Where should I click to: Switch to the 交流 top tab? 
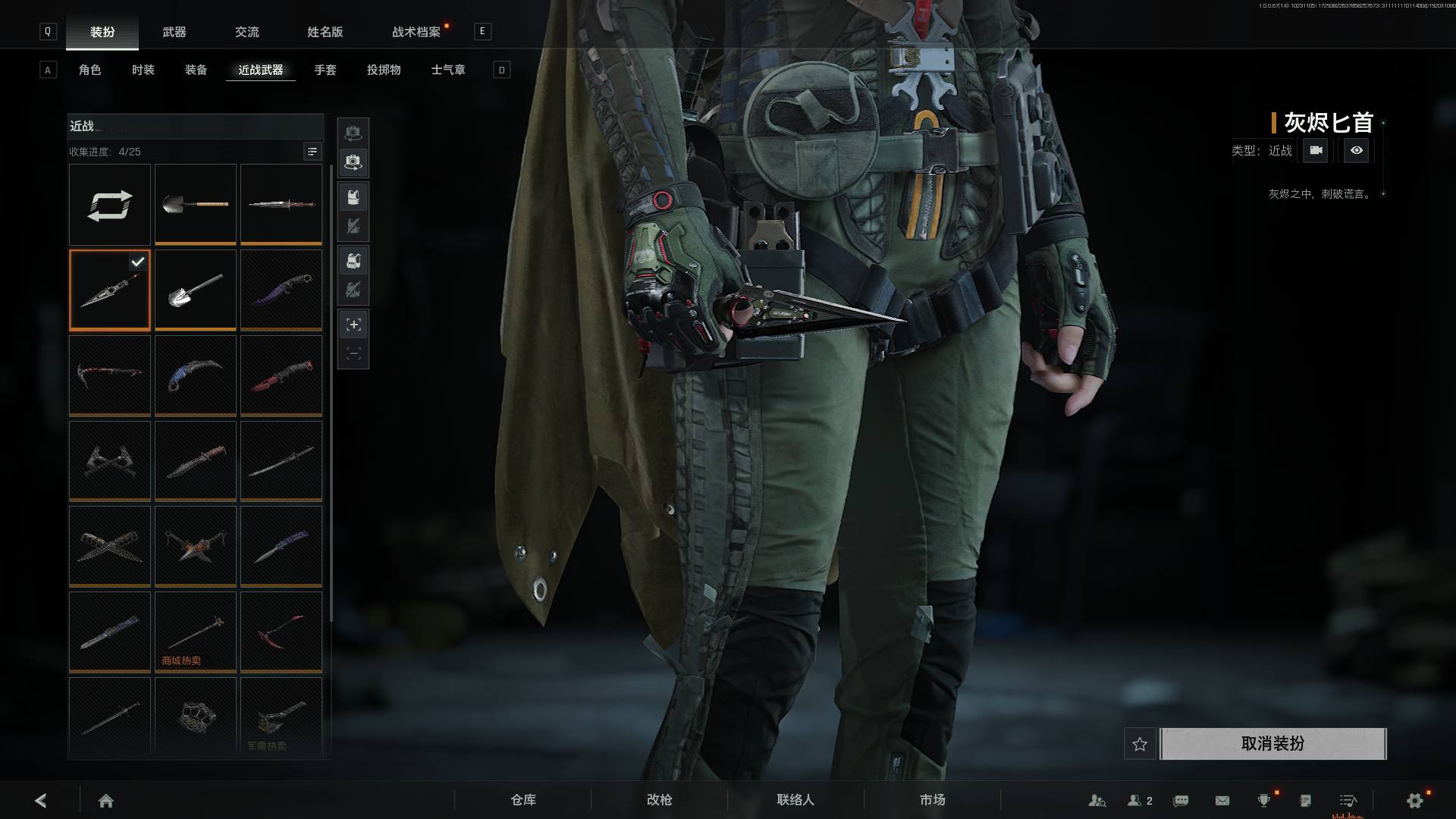click(x=247, y=32)
